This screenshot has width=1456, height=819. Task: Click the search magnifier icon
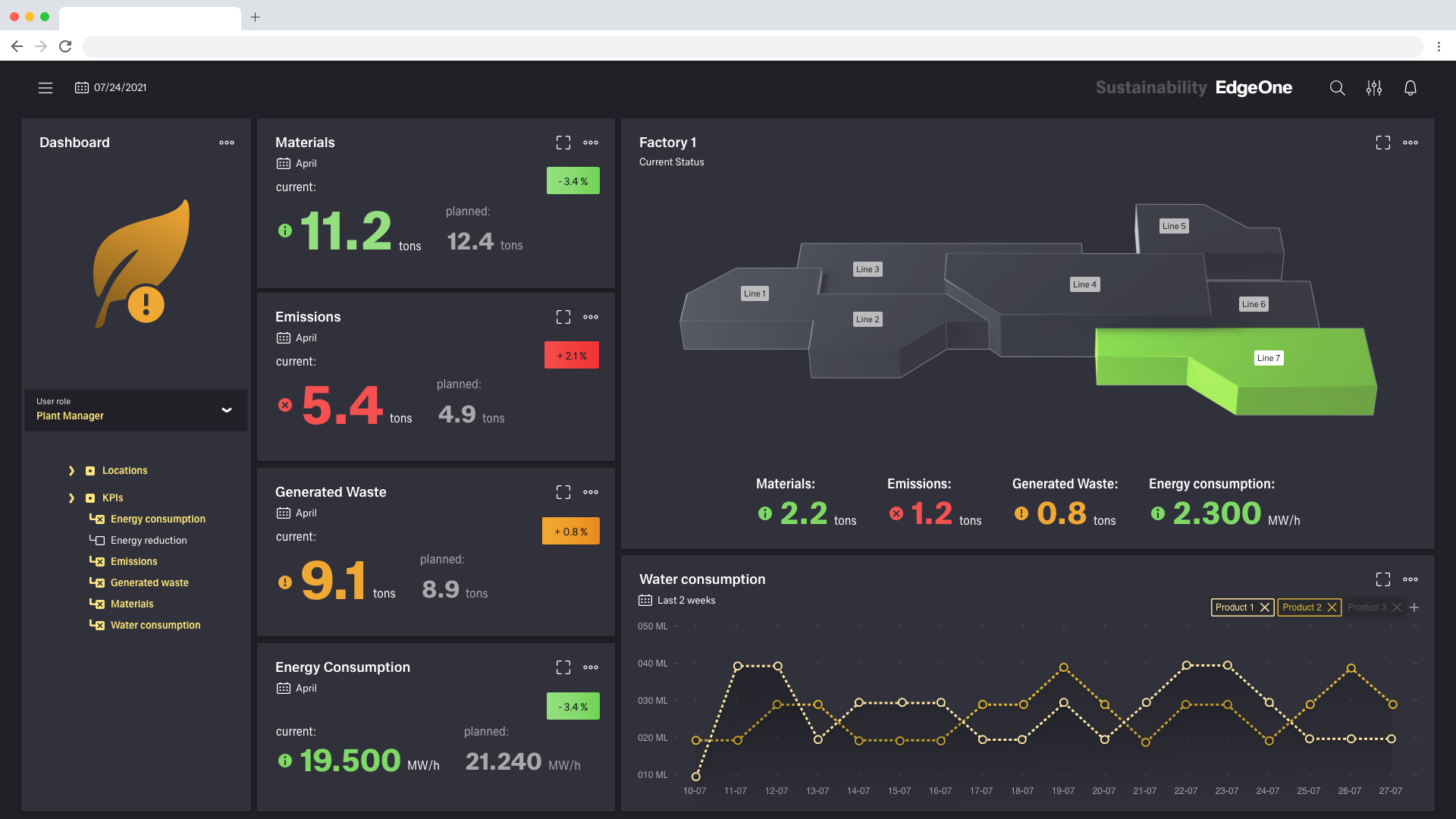click(1337, 88)
